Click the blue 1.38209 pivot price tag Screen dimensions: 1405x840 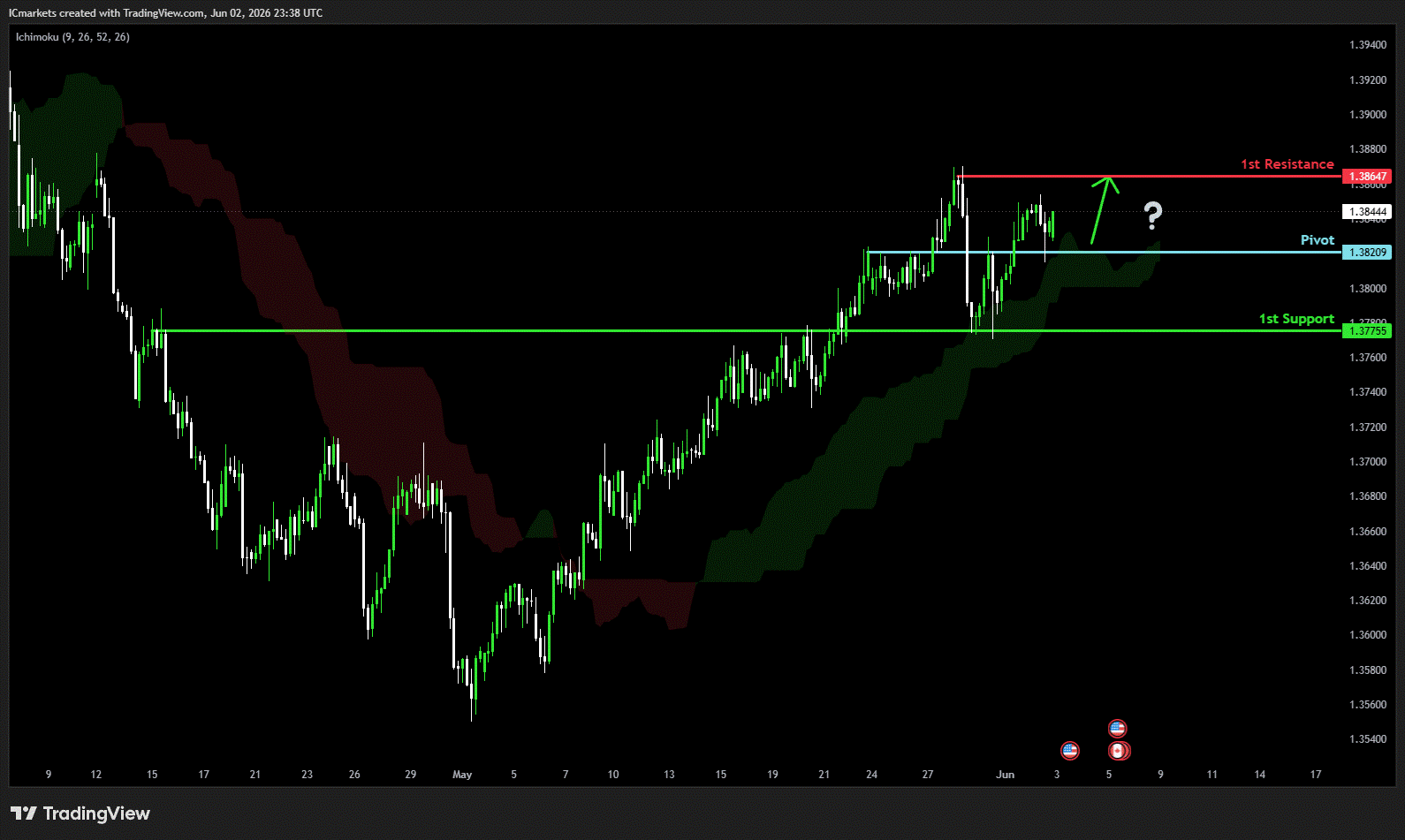pyautogui.click(x=1367, y=253)
